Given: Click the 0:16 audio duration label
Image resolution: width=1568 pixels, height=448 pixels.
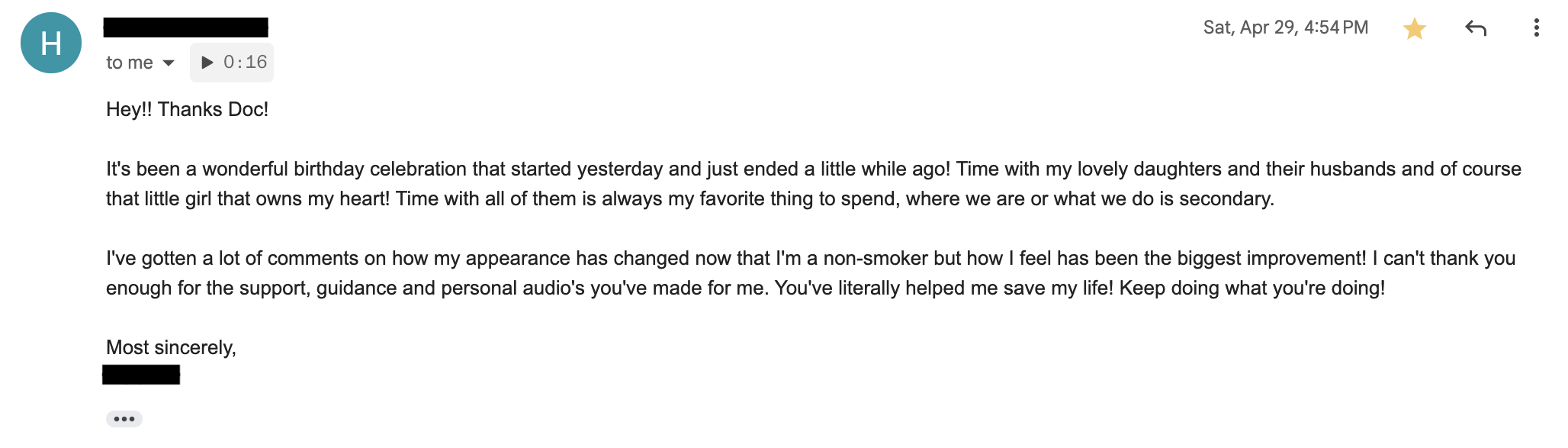Looking at the screenshot, I should tap(245, 63).
